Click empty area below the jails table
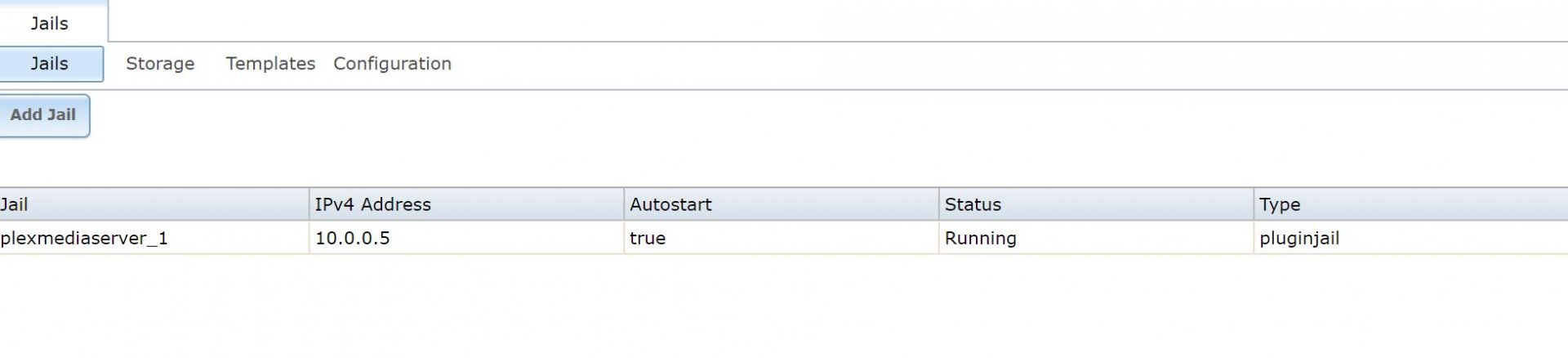The width and height of the screenshot is (1568, 358). tap(784, 307)
